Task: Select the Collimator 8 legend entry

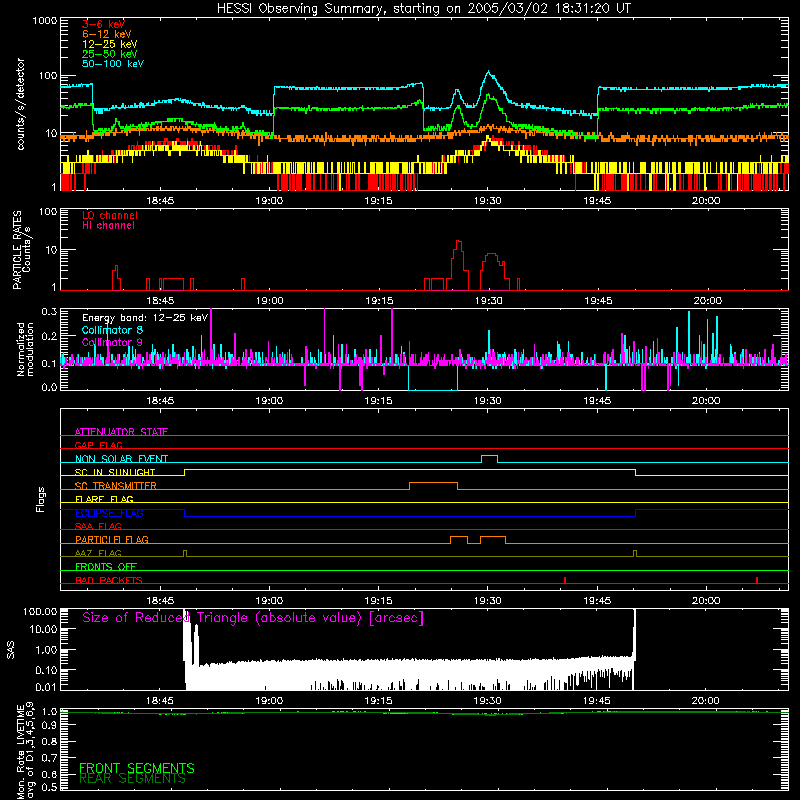Action: 112,330
